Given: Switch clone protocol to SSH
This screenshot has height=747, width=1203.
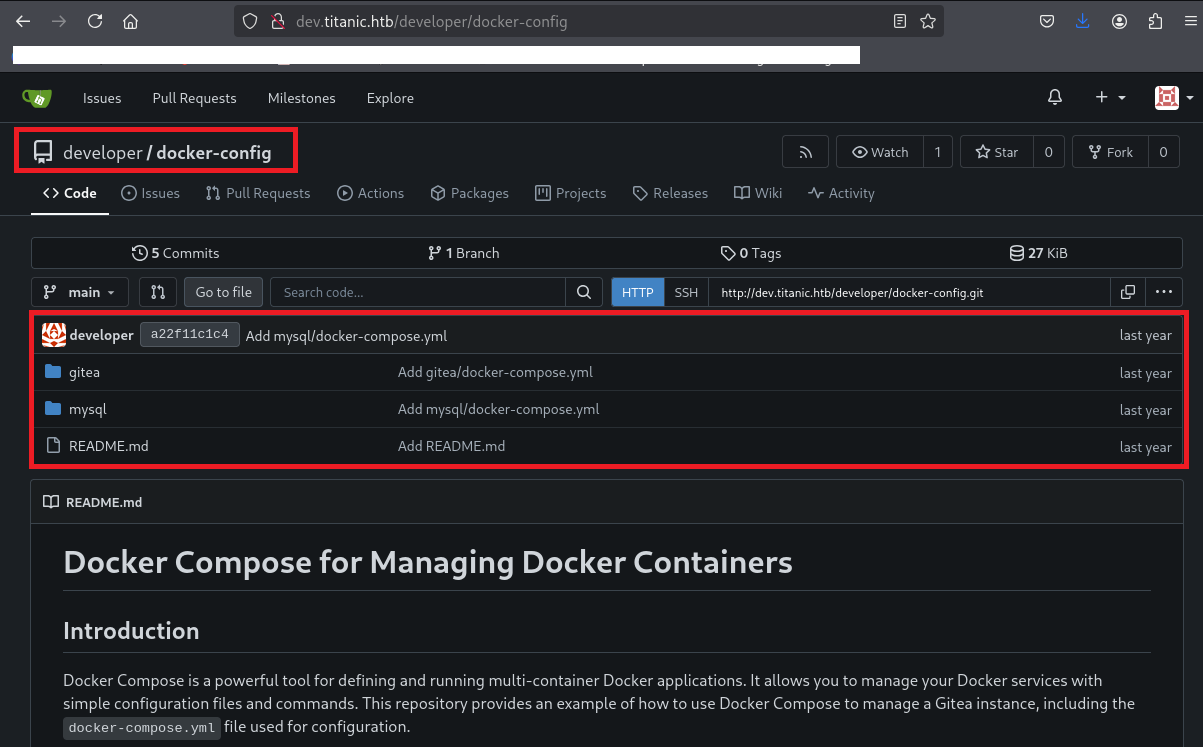Looking at the screenshot, I should pyautogui.click(x=686, y=292).
